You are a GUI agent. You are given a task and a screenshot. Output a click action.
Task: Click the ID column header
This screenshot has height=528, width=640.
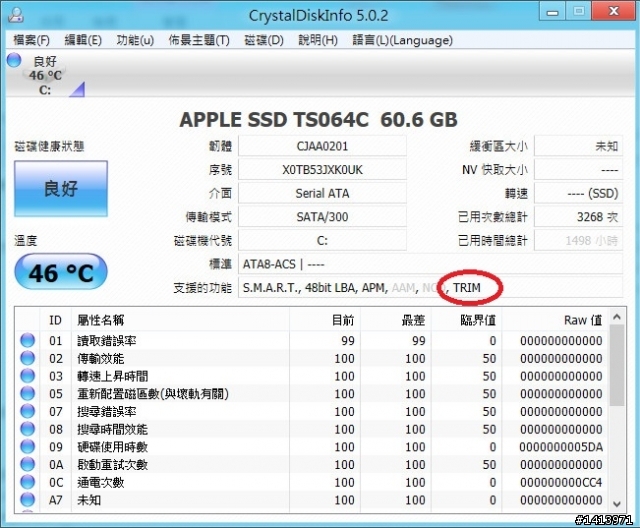coord(56,320)
